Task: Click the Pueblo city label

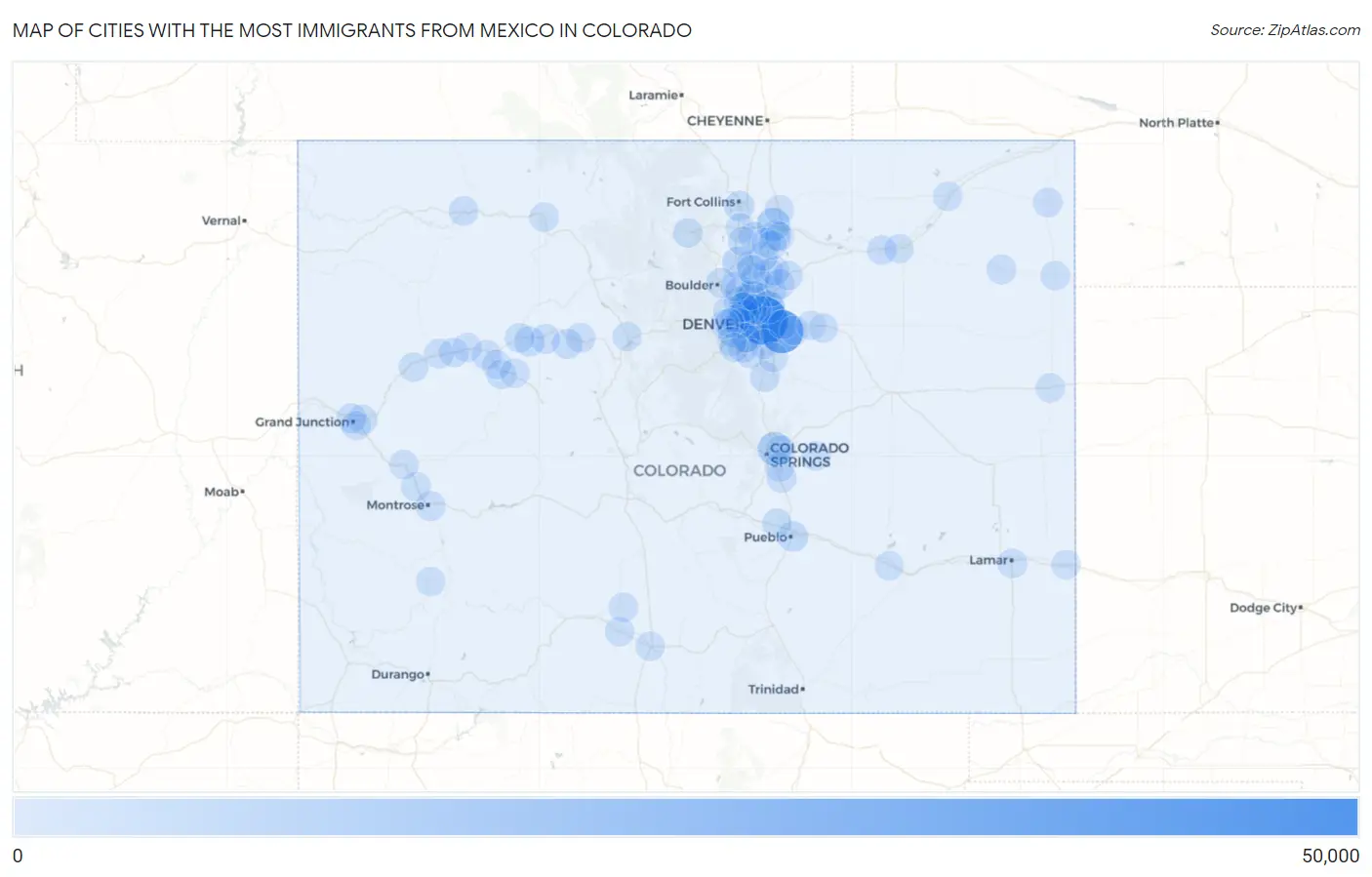Action: pyautogui.click(x=767, y=537)
